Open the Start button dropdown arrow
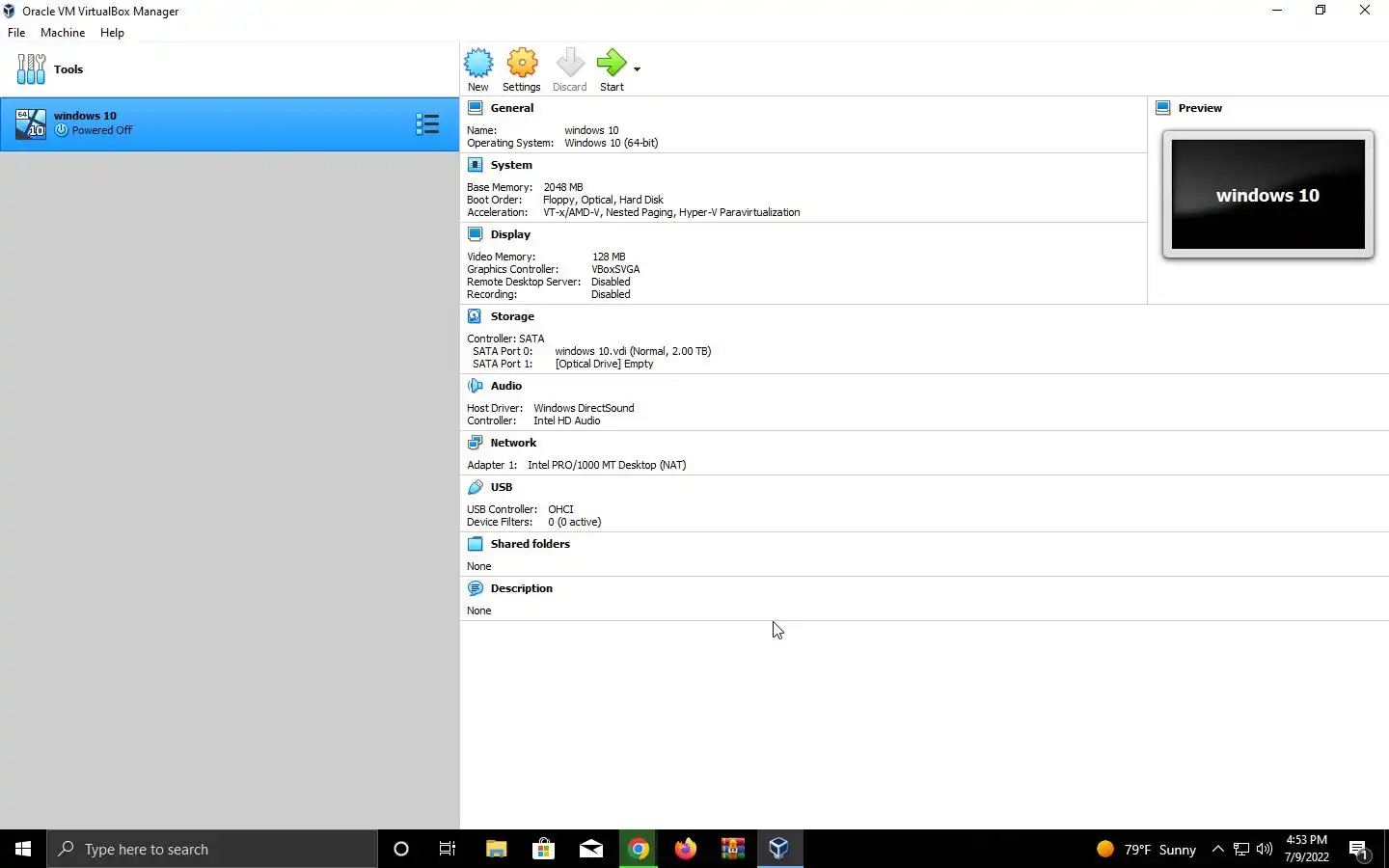Image resolution: width=1389 pixels, height=868 pixels. click(637, 69)
